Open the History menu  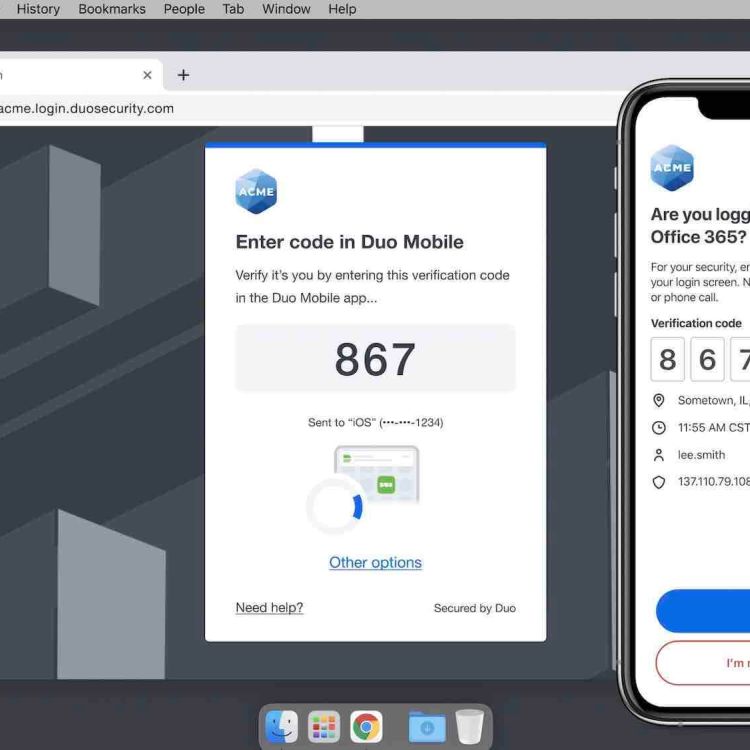click(x=38, y=9)
